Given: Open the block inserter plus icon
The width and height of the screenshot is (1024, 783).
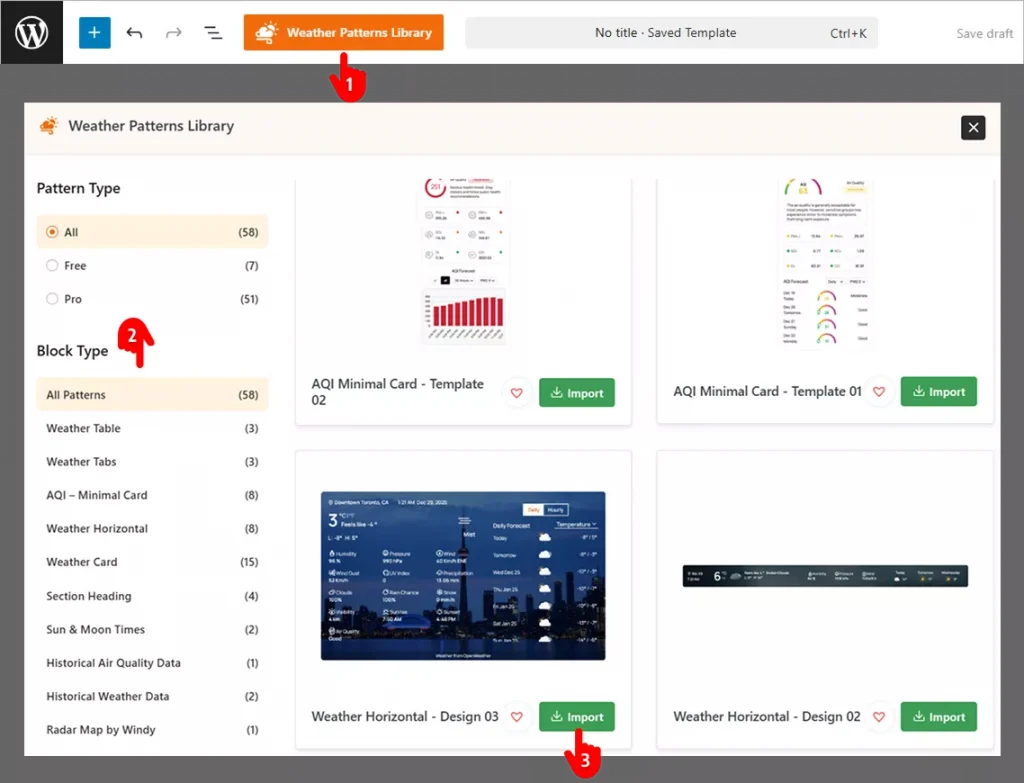Looking at the screenshot, I should click(x=94, y=32).
